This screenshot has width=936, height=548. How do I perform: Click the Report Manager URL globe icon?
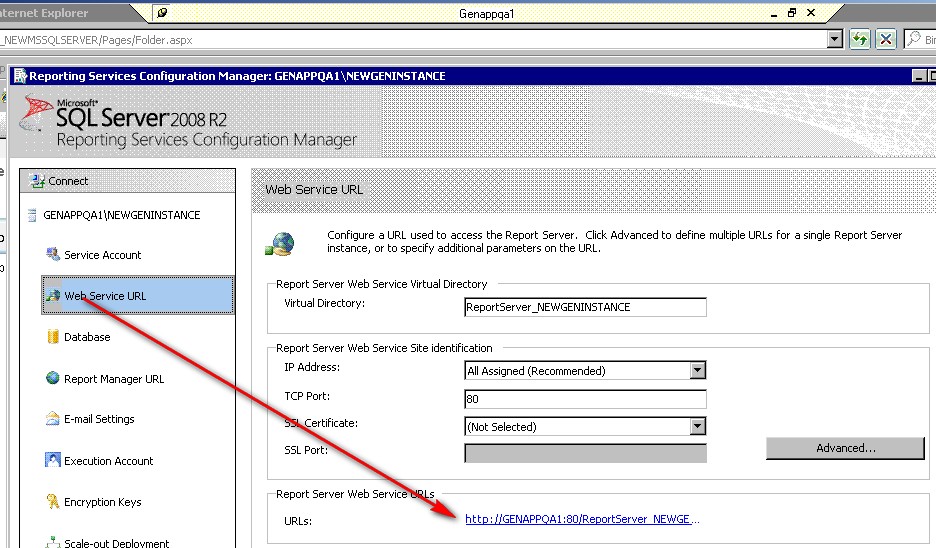[53, 378]
